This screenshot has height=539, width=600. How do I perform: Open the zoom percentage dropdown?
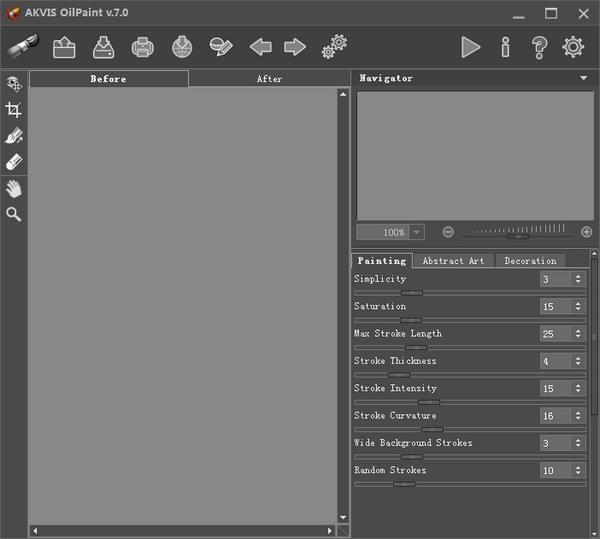417,232
